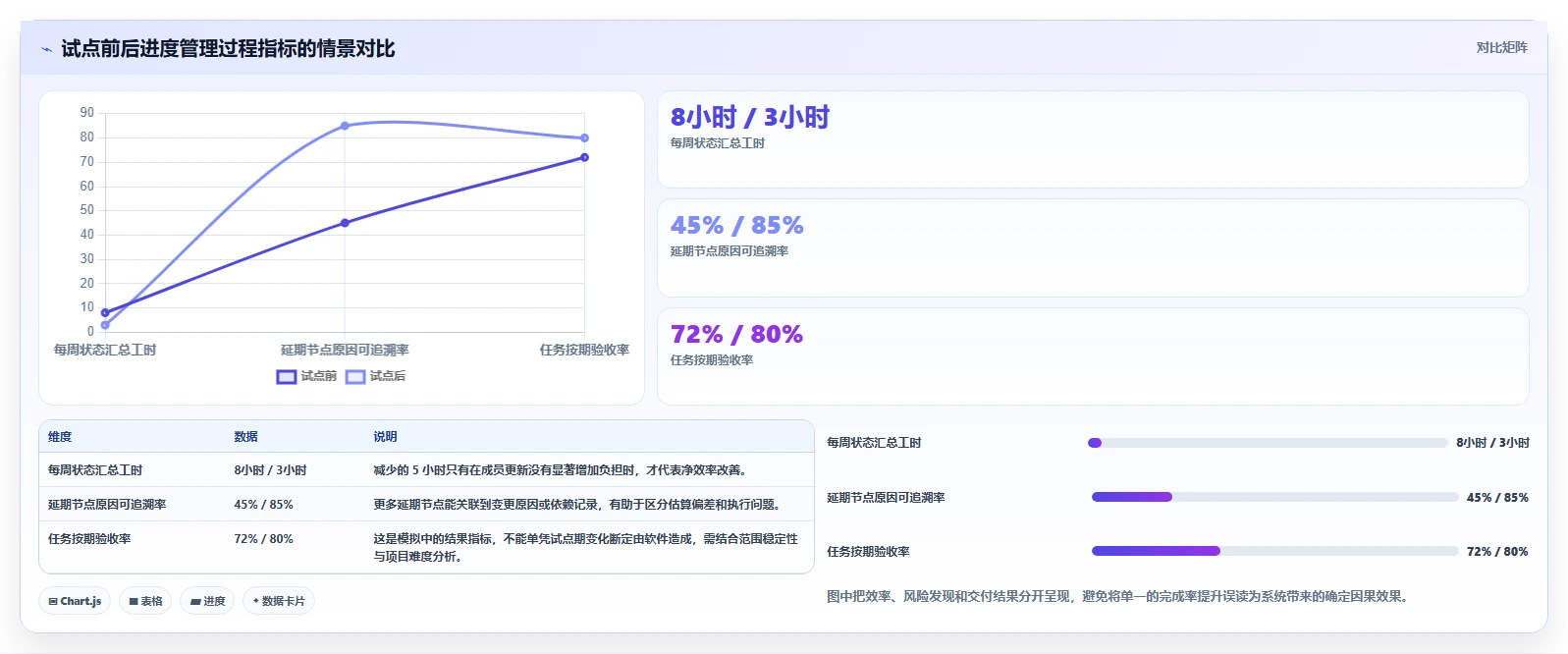Click table value 45% / 85%

point(263,505)
